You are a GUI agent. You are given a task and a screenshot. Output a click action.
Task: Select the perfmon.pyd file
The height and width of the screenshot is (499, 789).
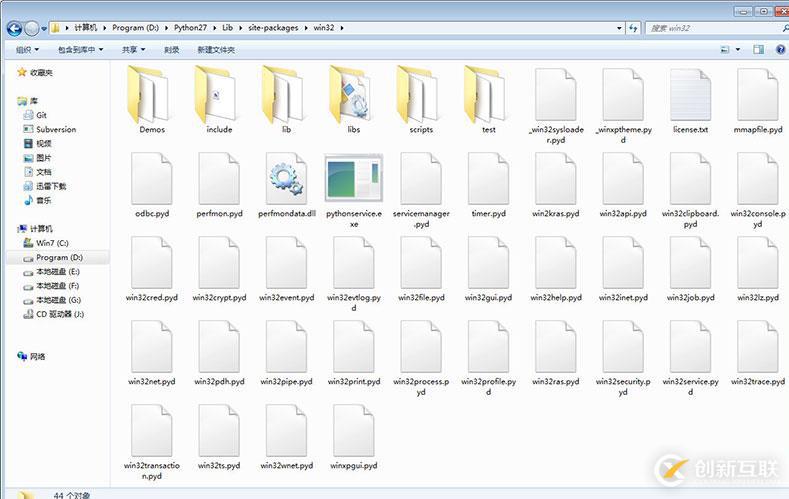tap(219, 185)
